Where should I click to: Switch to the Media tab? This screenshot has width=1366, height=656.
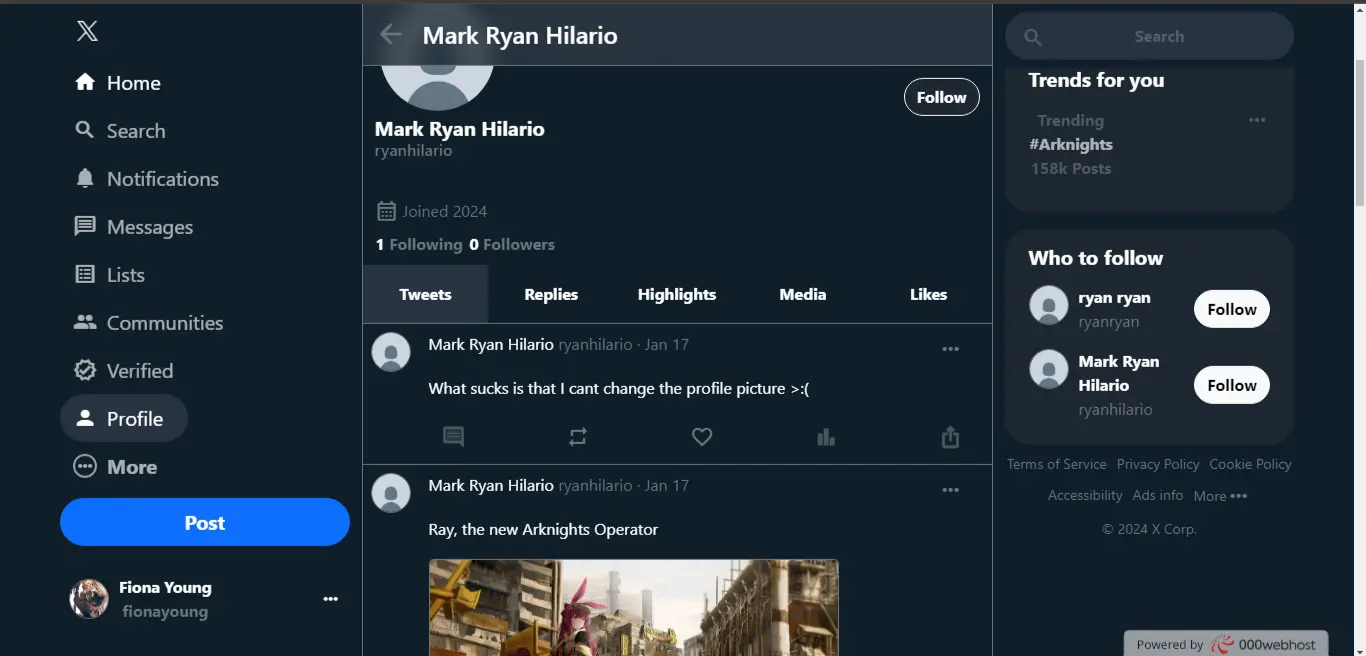tap(802, 294)
